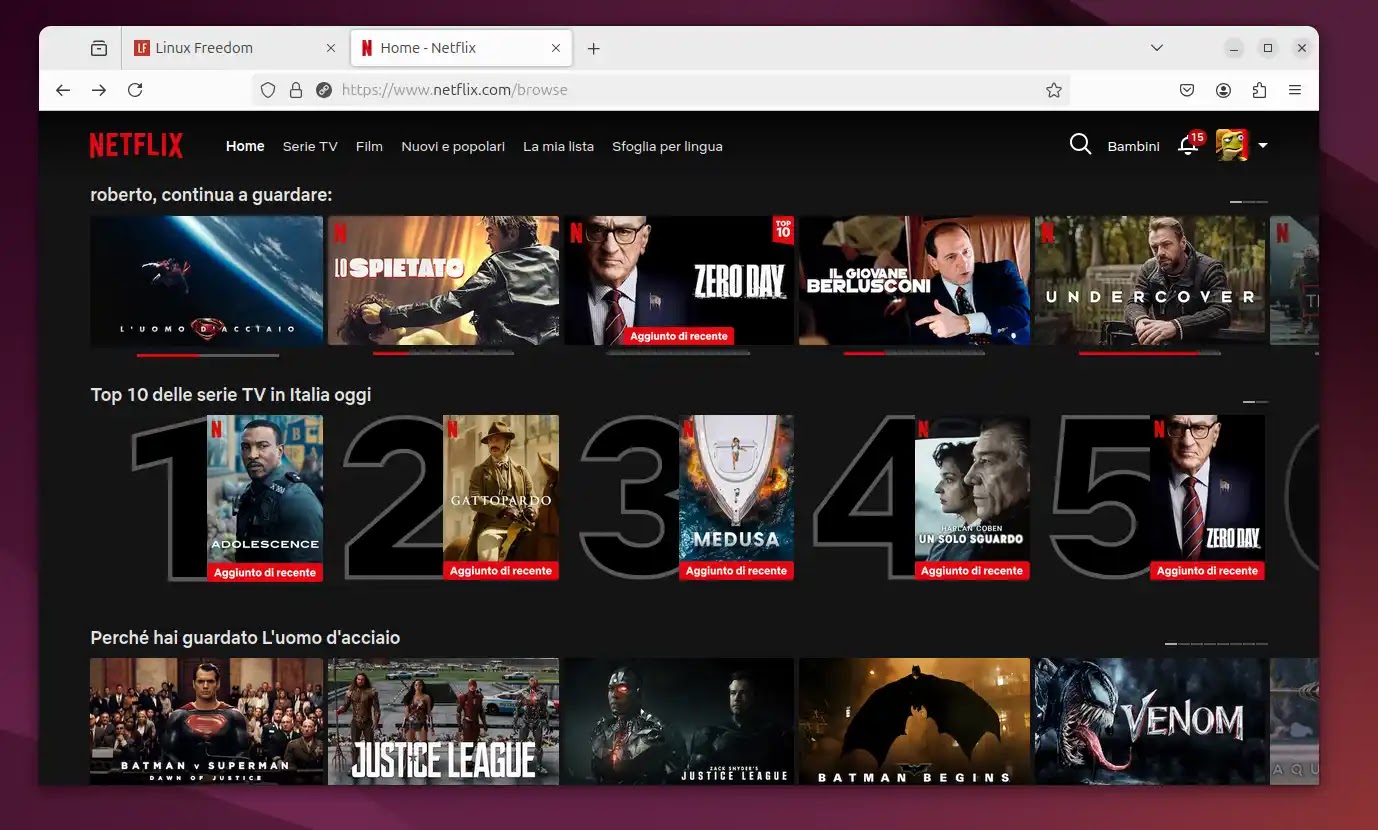
Task: Go to the Home menu item
Action: tap(245, 146)
